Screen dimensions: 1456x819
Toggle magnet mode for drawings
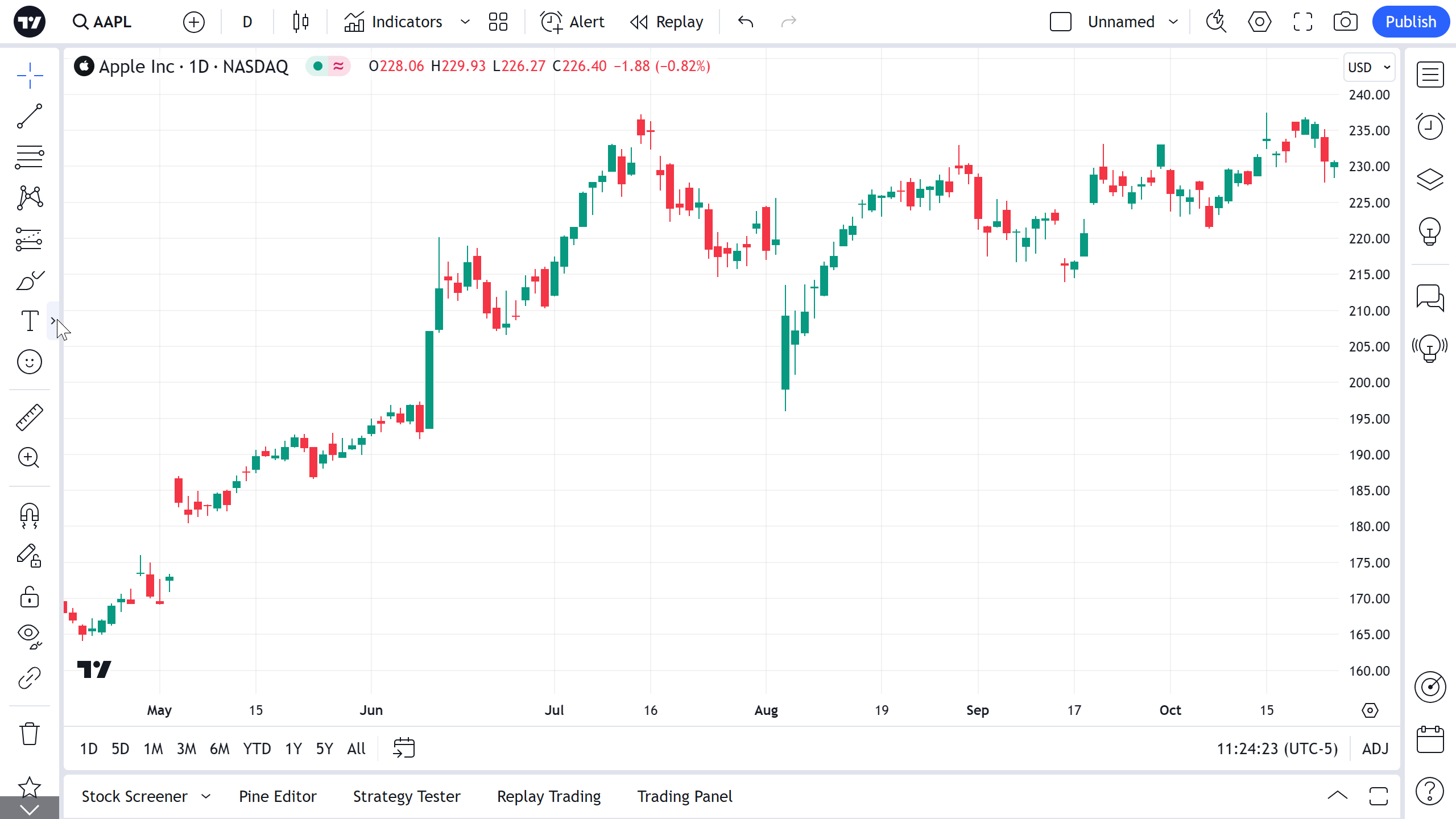point(30,515)
